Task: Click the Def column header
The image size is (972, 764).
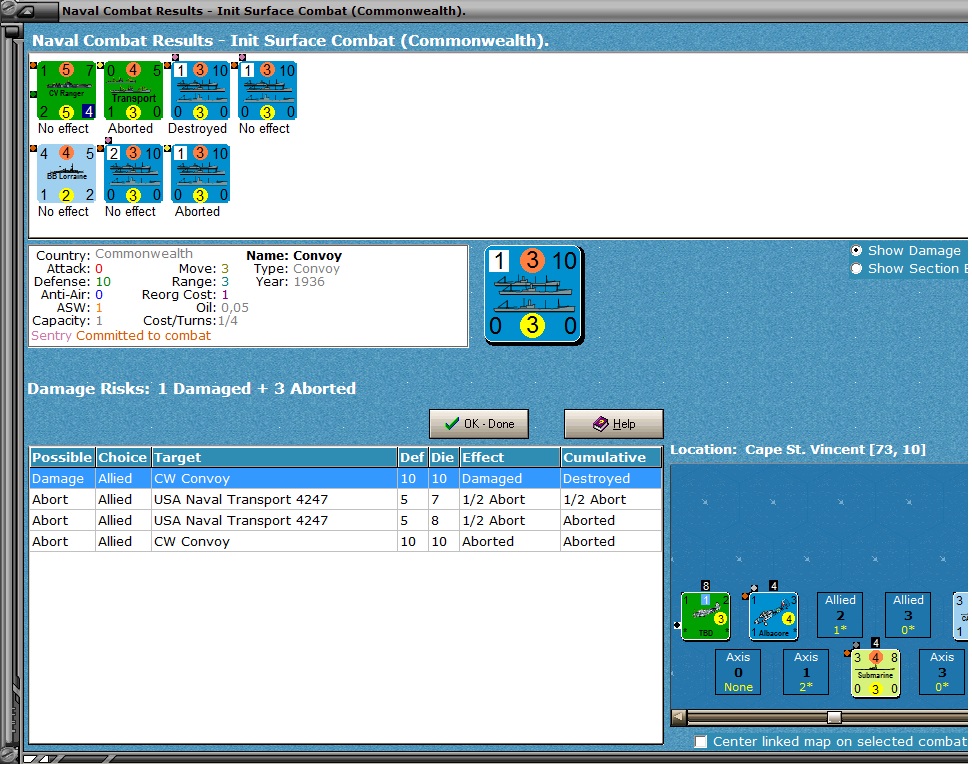Action: pos(412,458)
